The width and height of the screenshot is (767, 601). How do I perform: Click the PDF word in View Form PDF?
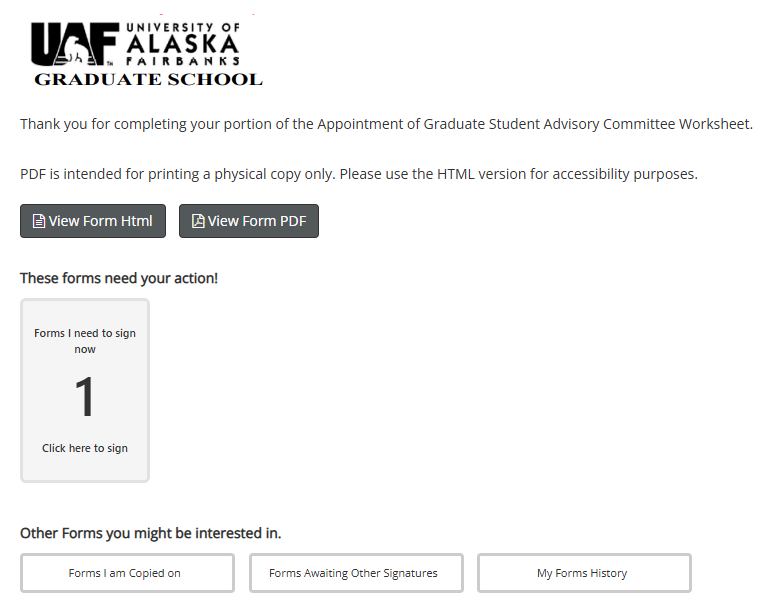[x=293, y=221]
